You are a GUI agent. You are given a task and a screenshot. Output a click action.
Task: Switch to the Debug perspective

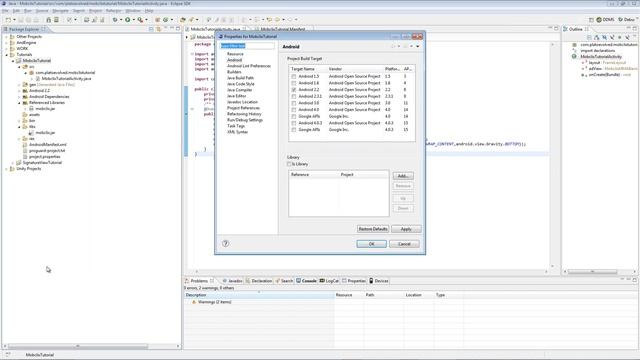[x=627, y=20]
